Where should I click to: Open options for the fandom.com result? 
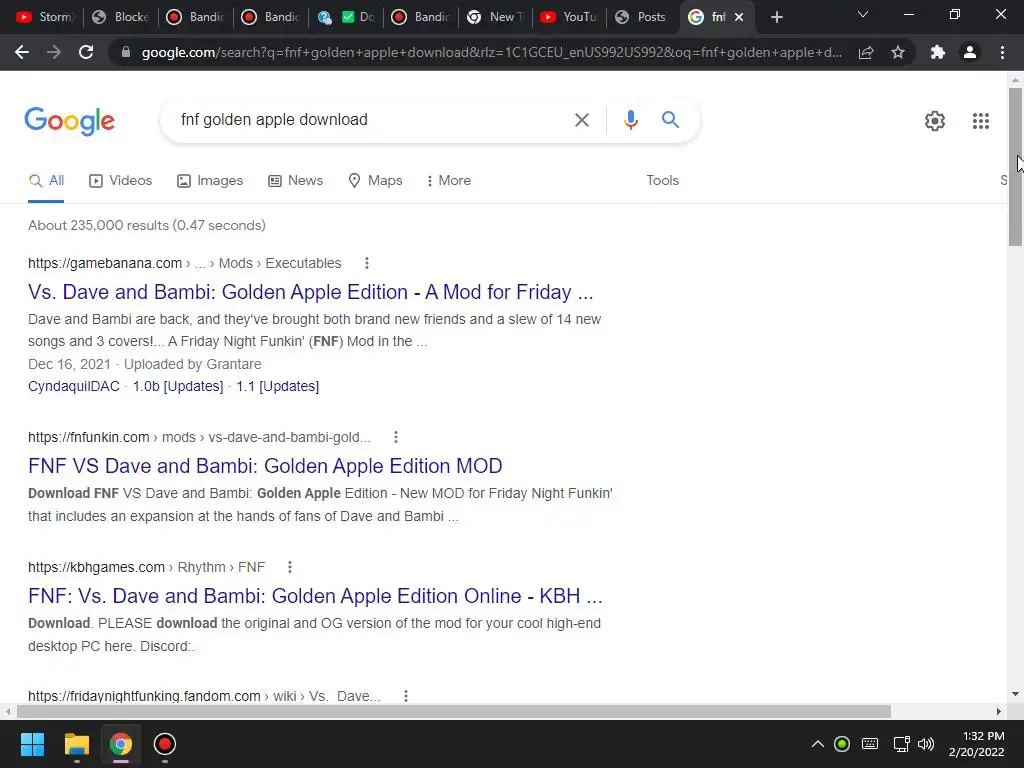tap(406, 696)
